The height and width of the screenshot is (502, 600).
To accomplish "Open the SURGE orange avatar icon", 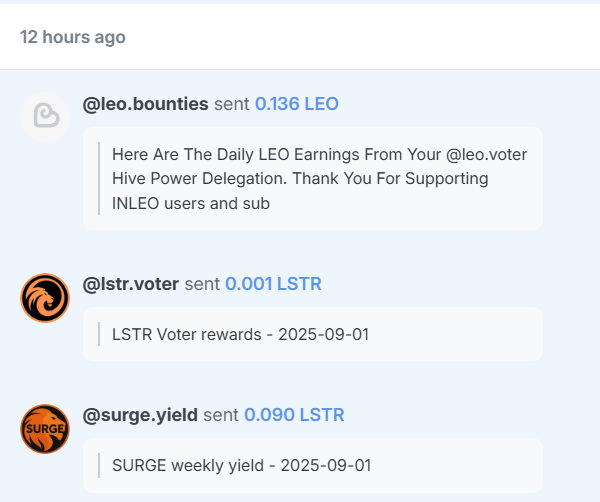I will click(45, 428).
